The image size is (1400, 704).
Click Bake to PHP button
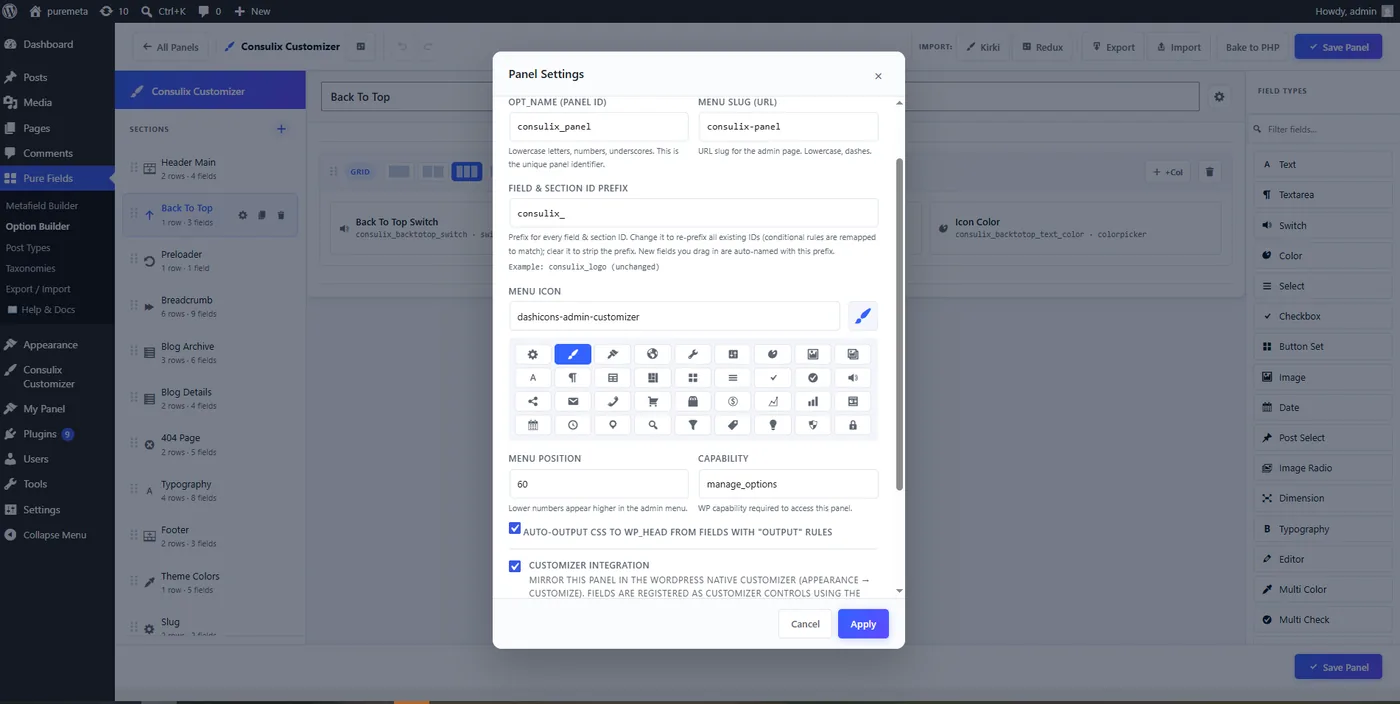[1252, 47]
